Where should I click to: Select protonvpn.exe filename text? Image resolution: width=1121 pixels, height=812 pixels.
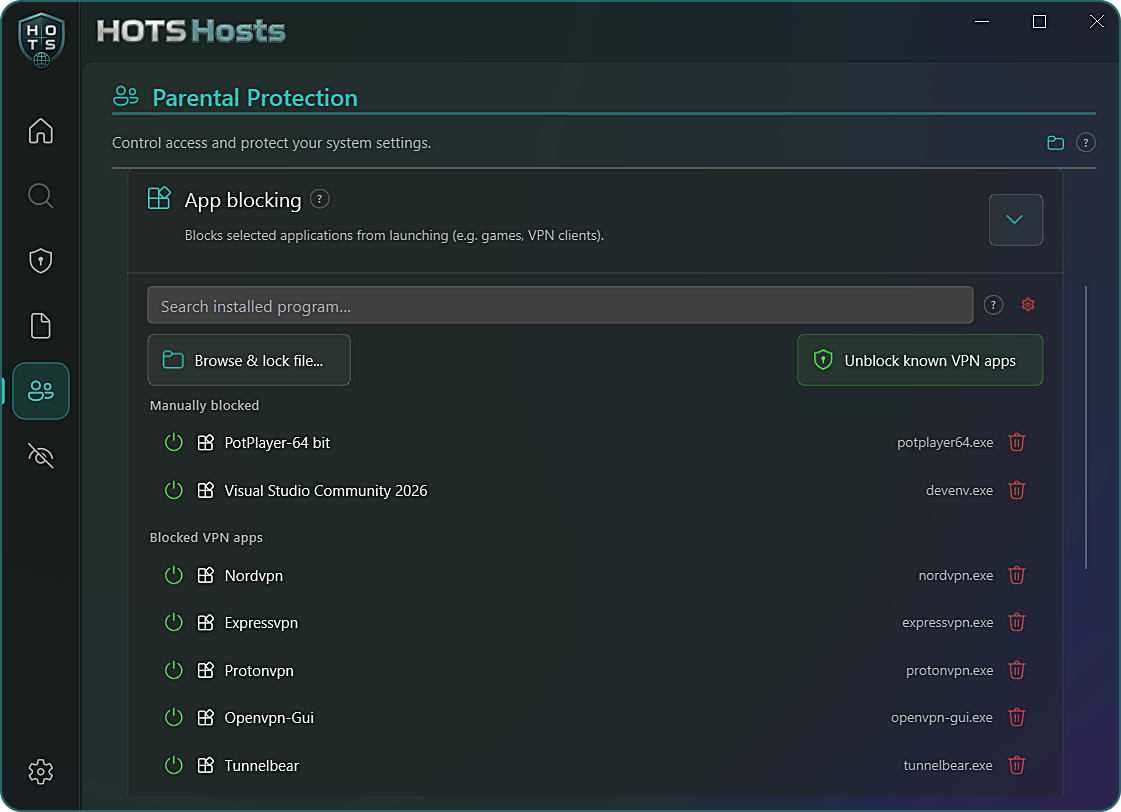[x=949, y=670]
